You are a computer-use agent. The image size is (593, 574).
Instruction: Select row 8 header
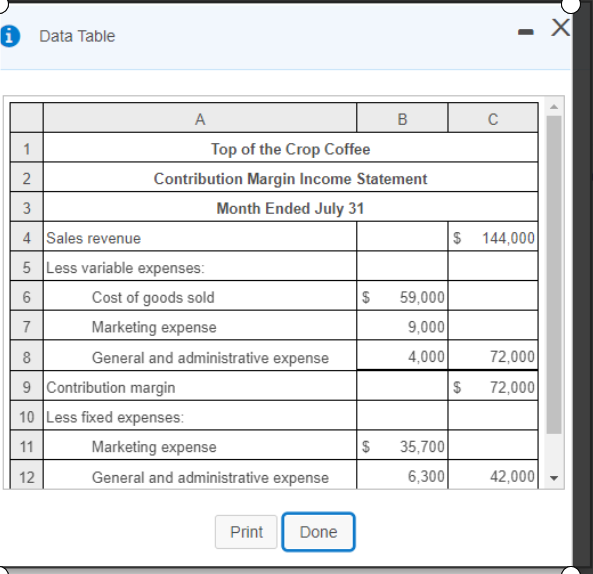click(x=26, y=356)
